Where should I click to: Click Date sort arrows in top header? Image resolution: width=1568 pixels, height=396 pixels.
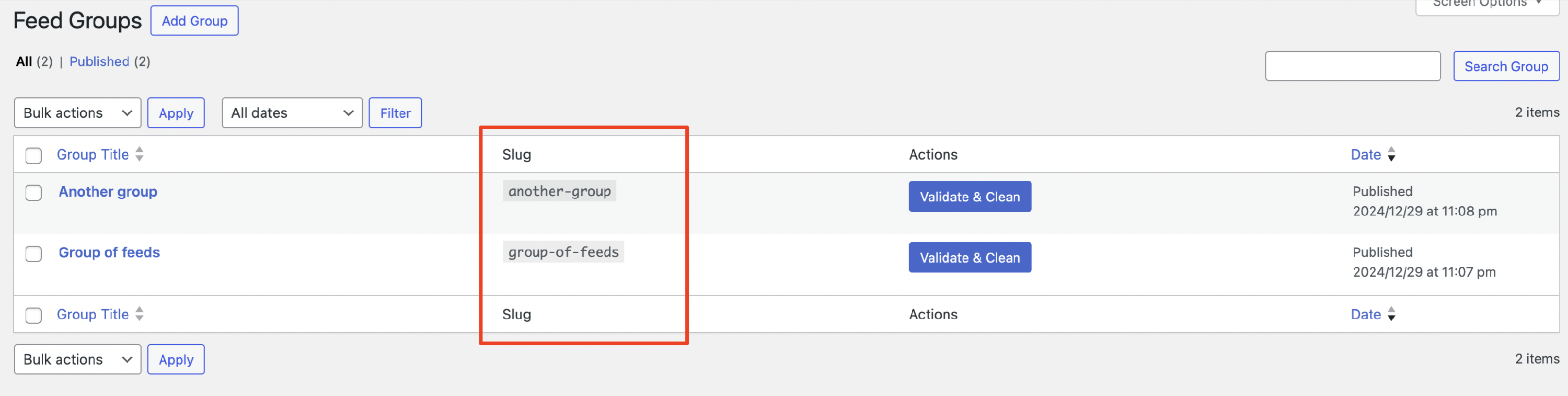(1391, 155)
